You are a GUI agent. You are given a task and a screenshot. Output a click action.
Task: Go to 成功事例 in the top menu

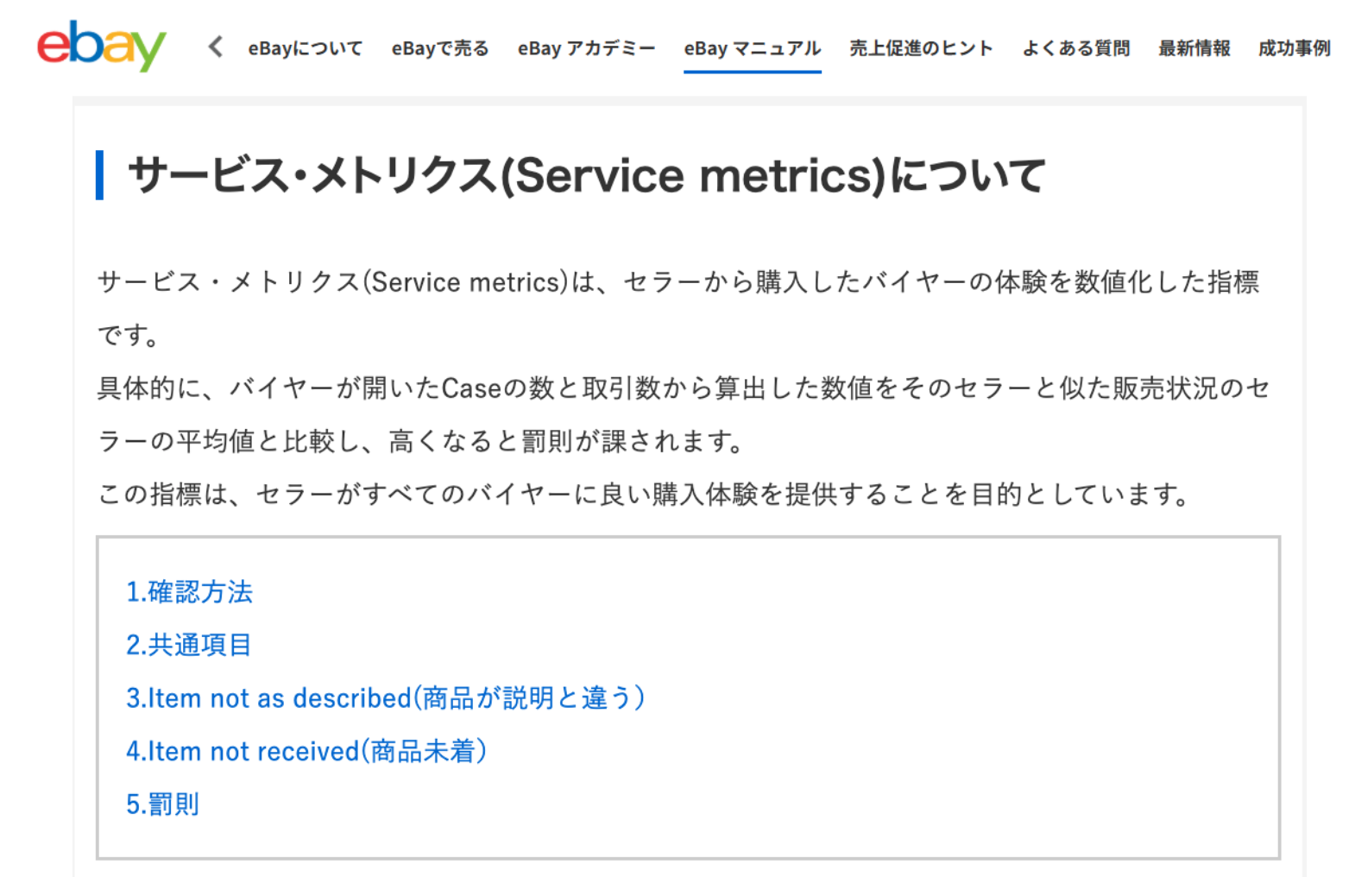click(1294, 48)
